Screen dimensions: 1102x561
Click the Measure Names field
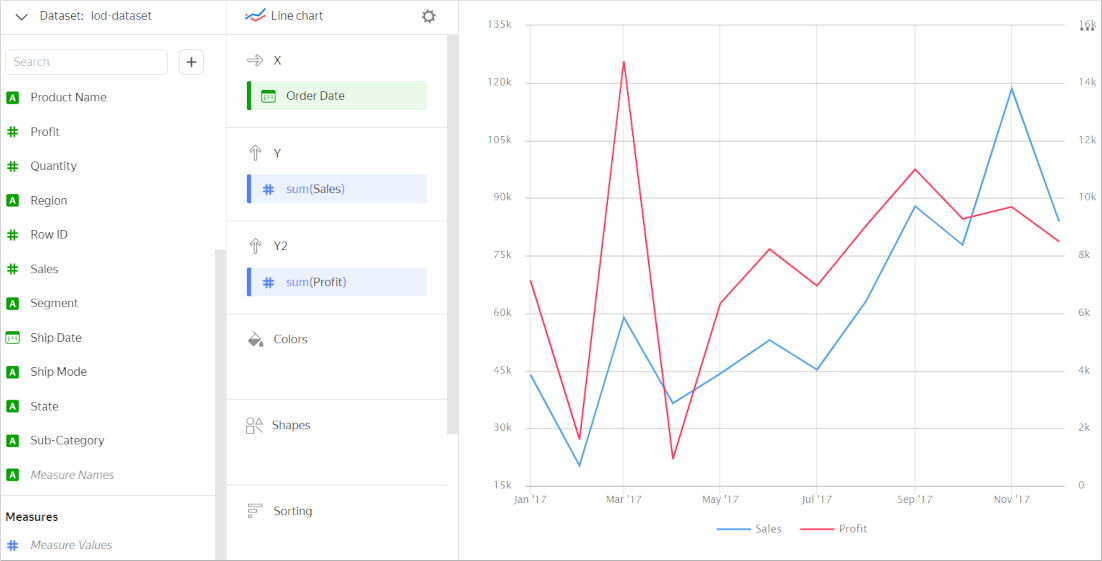click(x=72, y=475)
